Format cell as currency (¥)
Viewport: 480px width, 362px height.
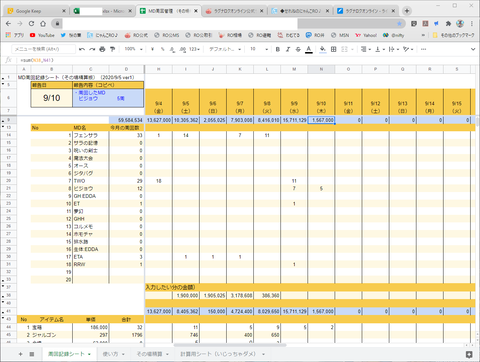click(x=152, y=49)
